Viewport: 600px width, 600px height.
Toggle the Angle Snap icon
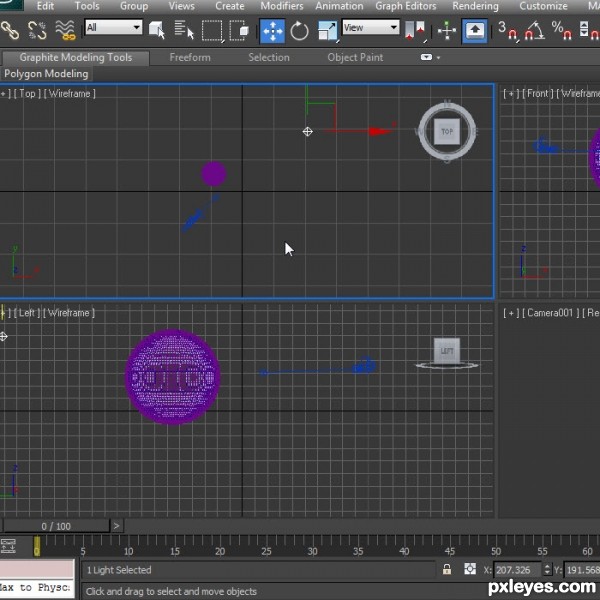click(534, 31)
